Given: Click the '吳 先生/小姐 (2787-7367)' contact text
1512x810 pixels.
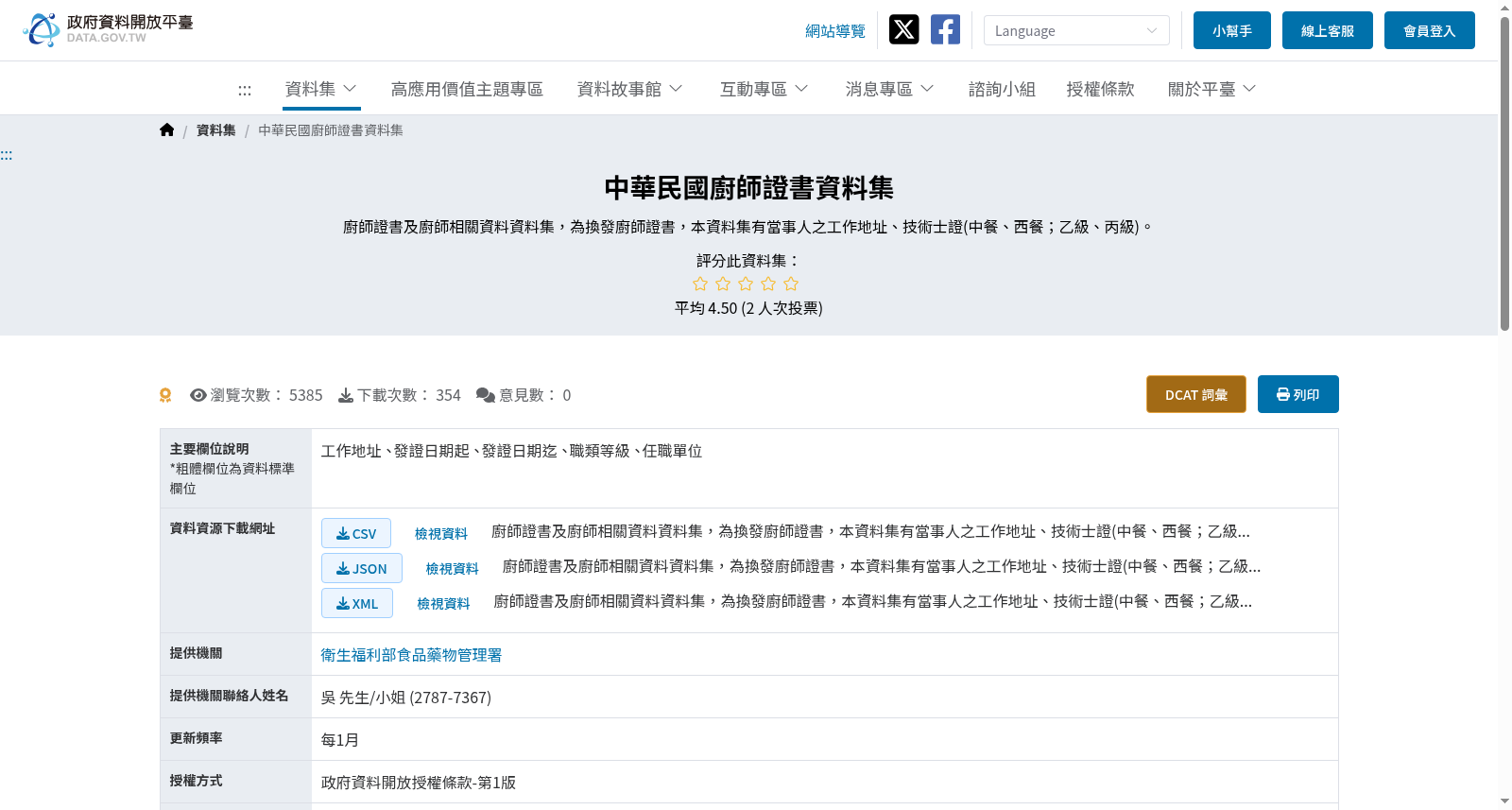Looking at the screenshot, I should [x=406, y=698].
